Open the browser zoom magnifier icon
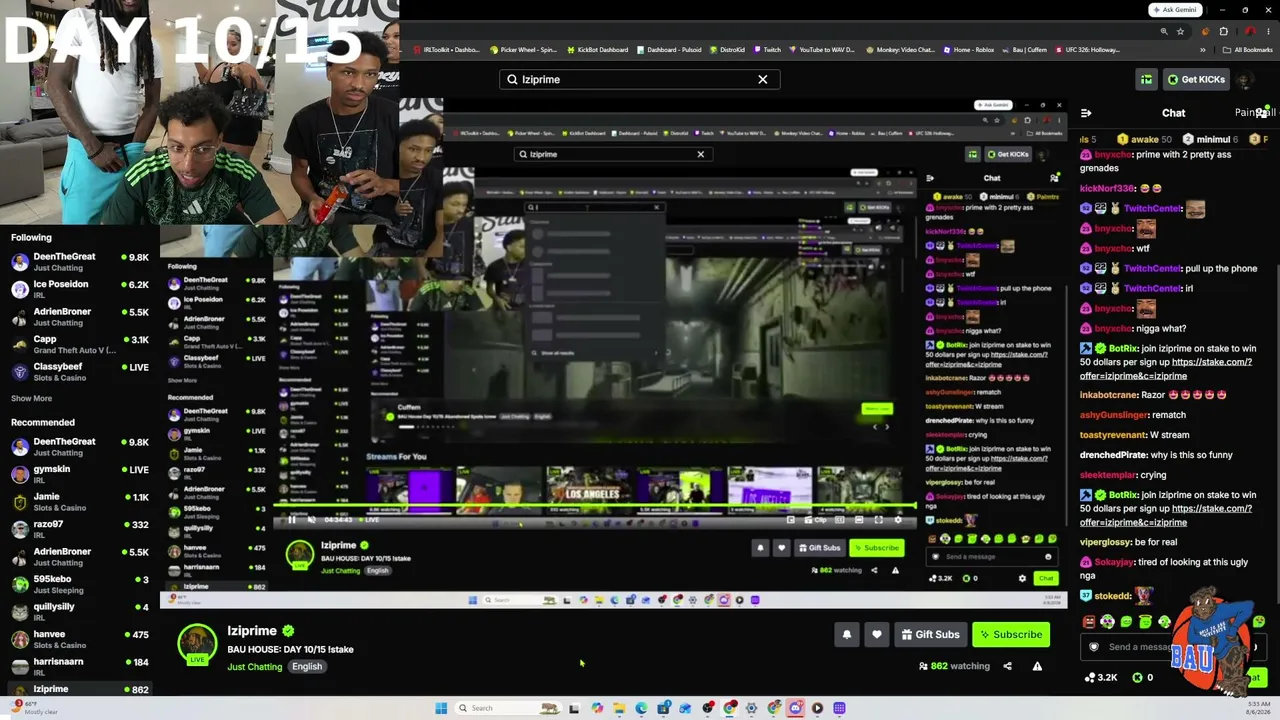 coord(1164,31)
